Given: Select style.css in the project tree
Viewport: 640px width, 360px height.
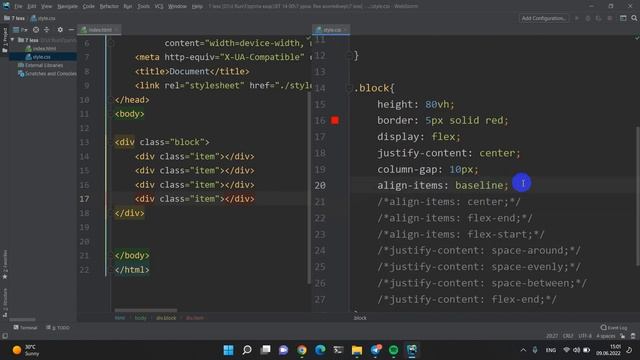Looking at the screenshot, I should (38, 57).
